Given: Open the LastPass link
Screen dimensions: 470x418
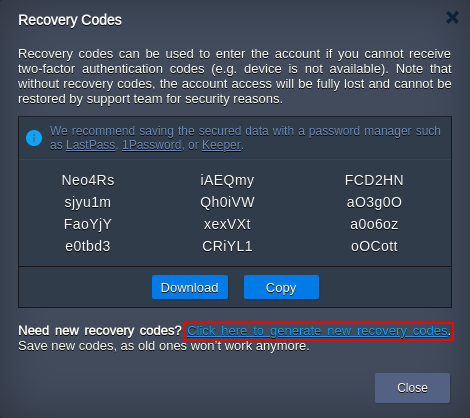Looking at the screenshot, I should [x=90, y=145].
